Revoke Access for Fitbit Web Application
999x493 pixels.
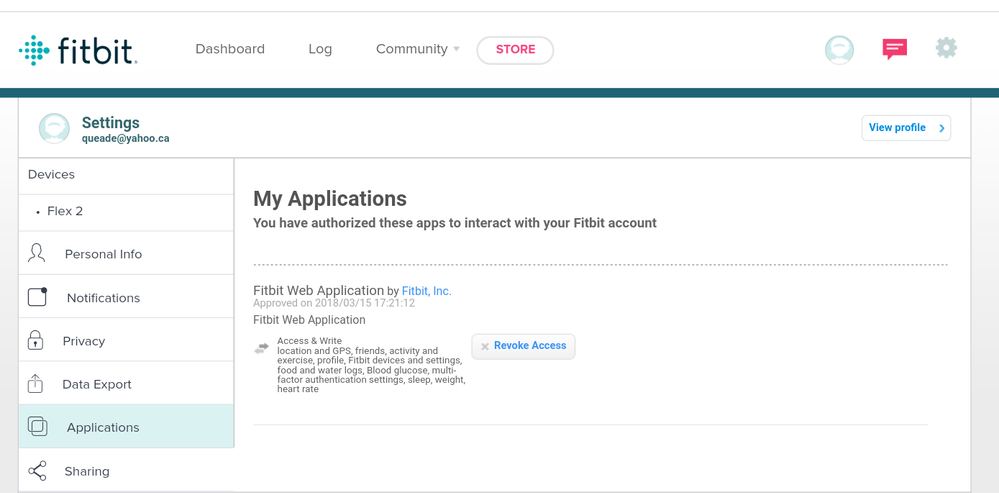(523, 346)
